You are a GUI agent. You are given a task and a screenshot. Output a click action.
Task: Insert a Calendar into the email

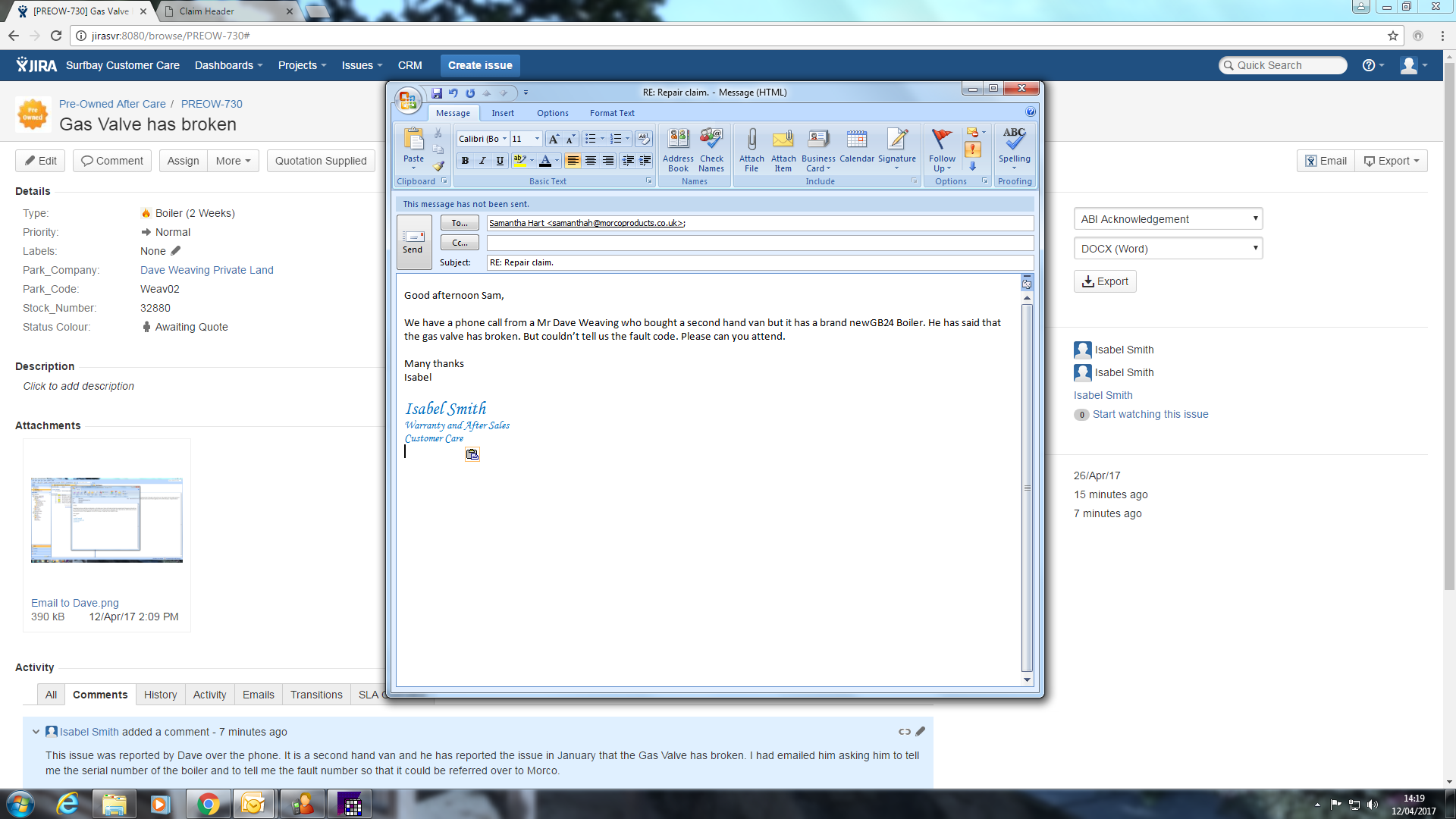click(x=856, y=140)
